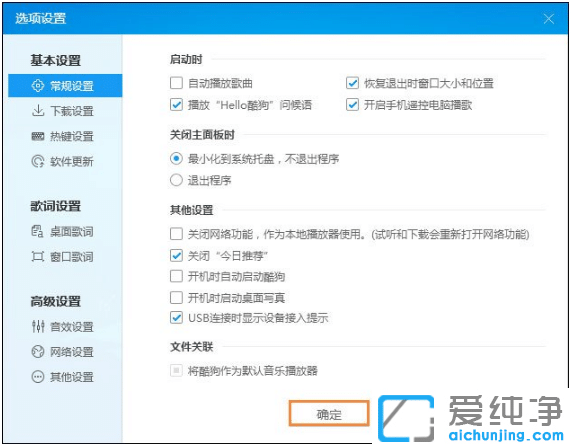Select 最小化到系统托盘，不退出程序 radio button
Image resolution: width=572 pixels, height=448 pixels.
(x=176, y=159)
